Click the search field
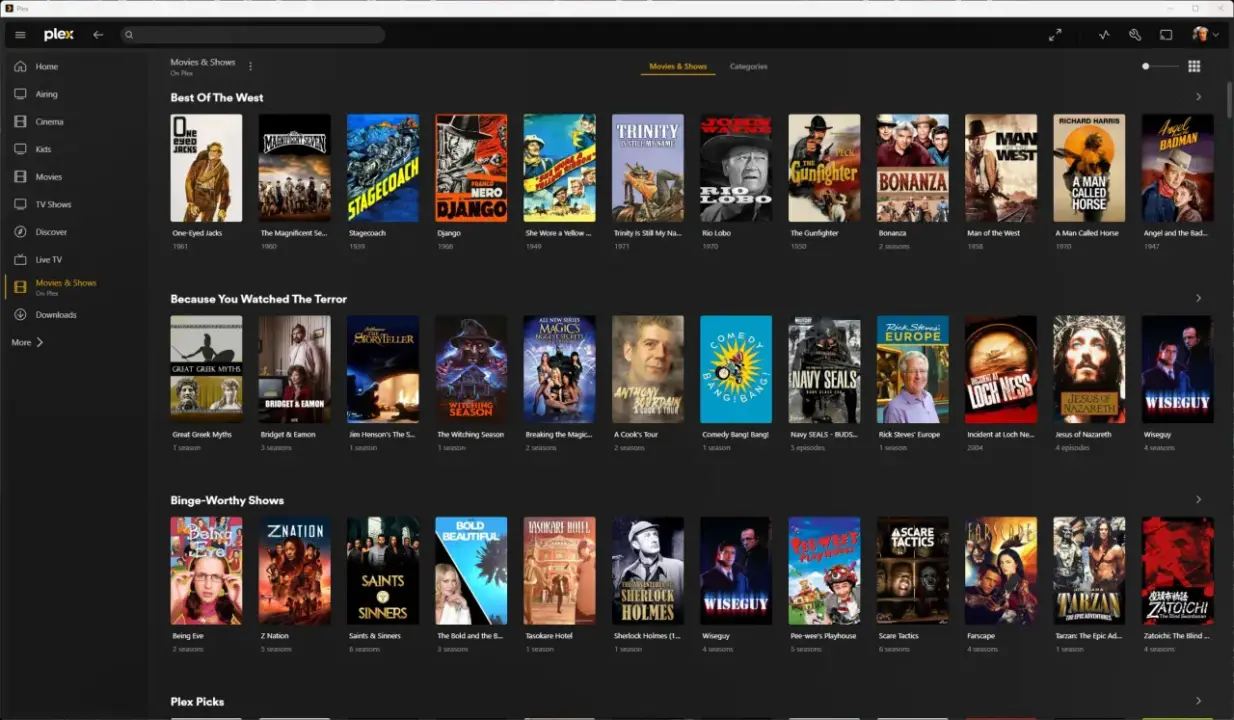Viewport: 1234px width, 720px height. [x=253, y=35]
